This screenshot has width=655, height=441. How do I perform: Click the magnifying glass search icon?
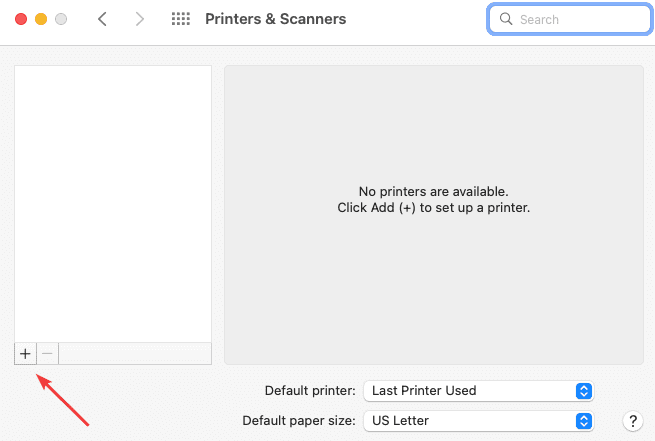(506, 19)
